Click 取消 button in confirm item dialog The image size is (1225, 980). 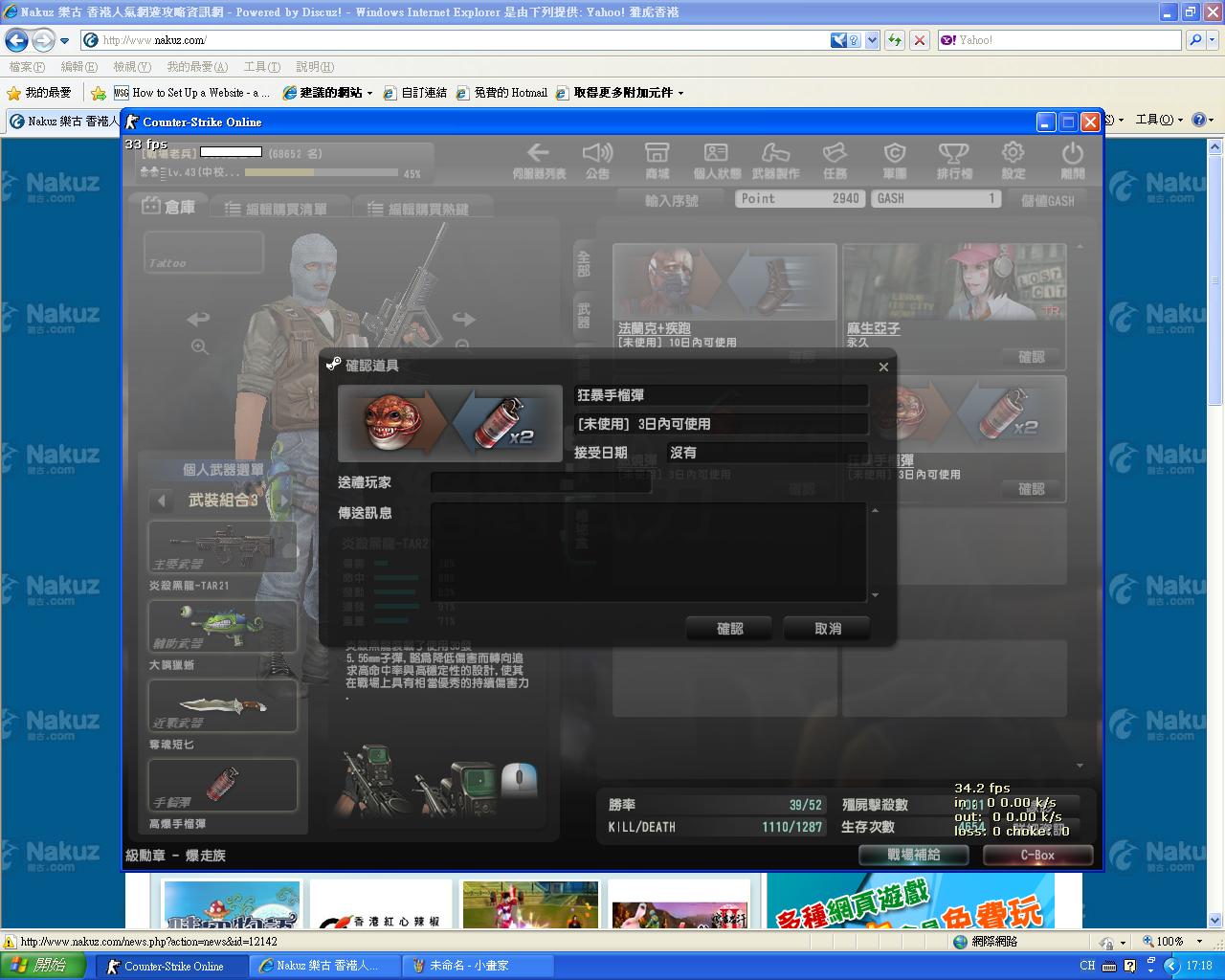click(828, 629)
